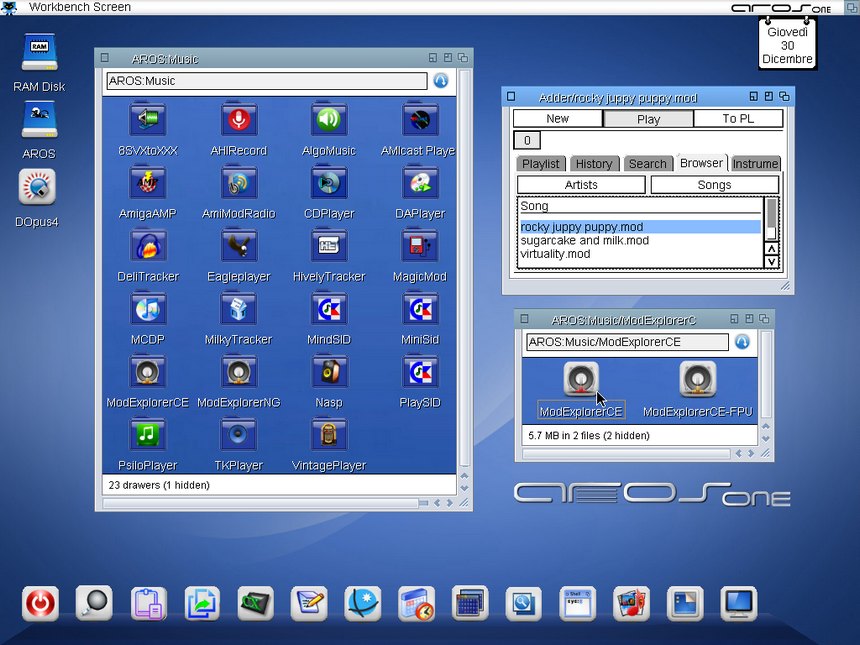Switch to the Search tab
Viewport: 860px width, 645px height.
pyautogui.click(x=647, y=163)
